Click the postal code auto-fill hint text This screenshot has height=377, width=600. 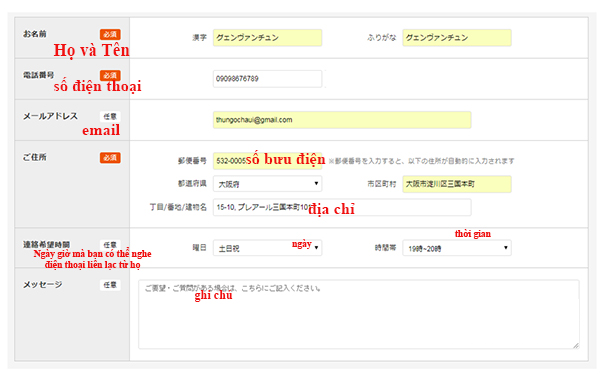pyautogui.click(x=421, y=161)
